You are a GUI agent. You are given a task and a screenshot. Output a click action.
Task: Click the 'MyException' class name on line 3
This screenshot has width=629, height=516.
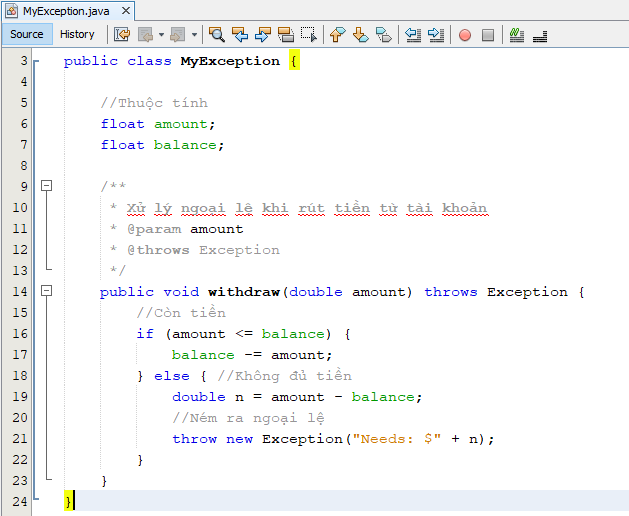point(230,61)
